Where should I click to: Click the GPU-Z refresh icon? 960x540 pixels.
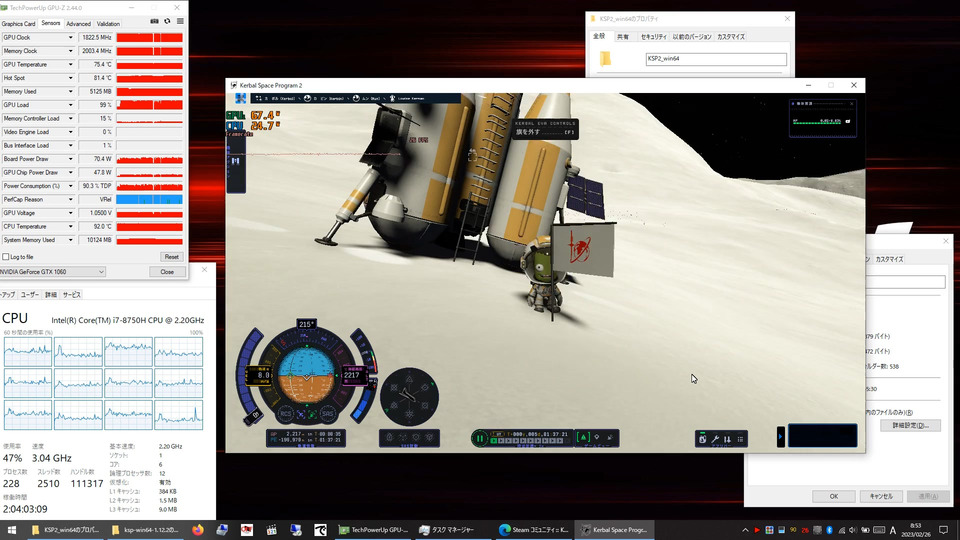[x=167, y=21]
